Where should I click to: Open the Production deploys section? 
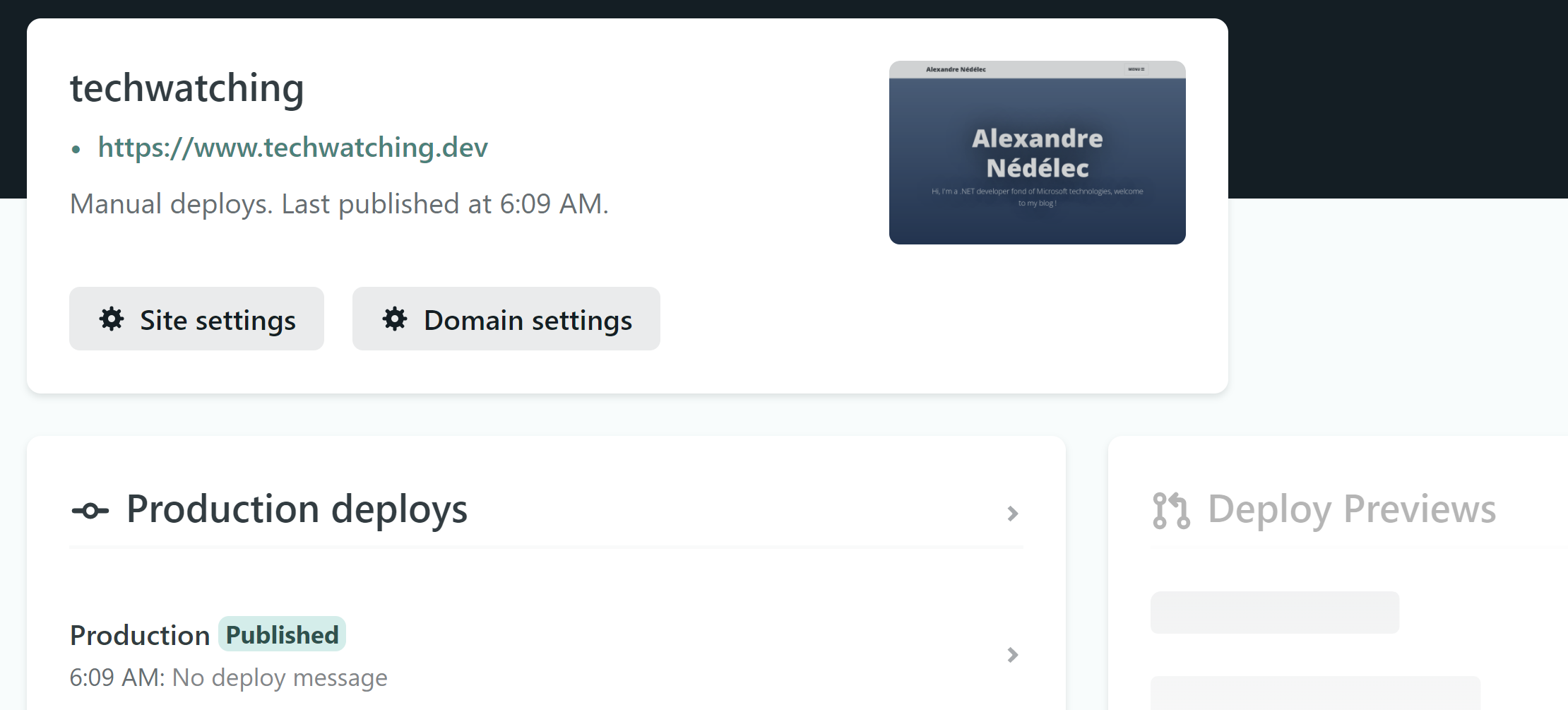point(295,509)
